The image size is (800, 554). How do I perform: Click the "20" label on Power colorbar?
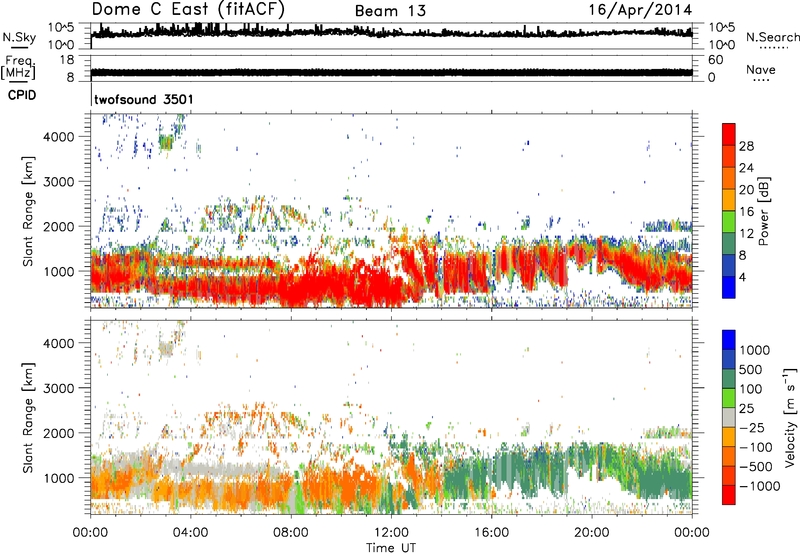click(746, 190)
